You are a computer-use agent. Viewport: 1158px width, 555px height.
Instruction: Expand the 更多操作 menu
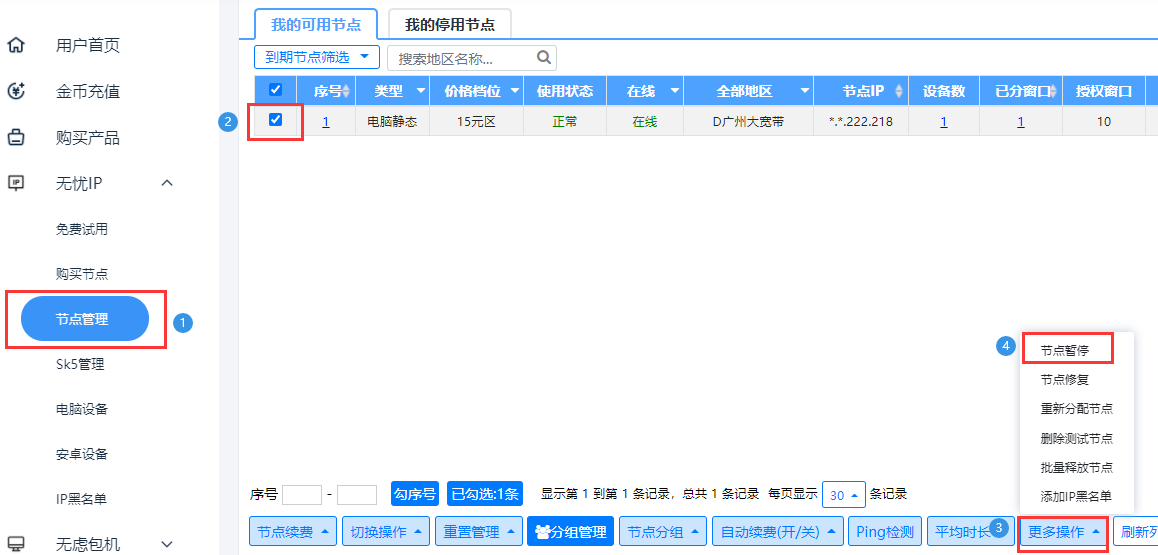(x=1064, y=532)
